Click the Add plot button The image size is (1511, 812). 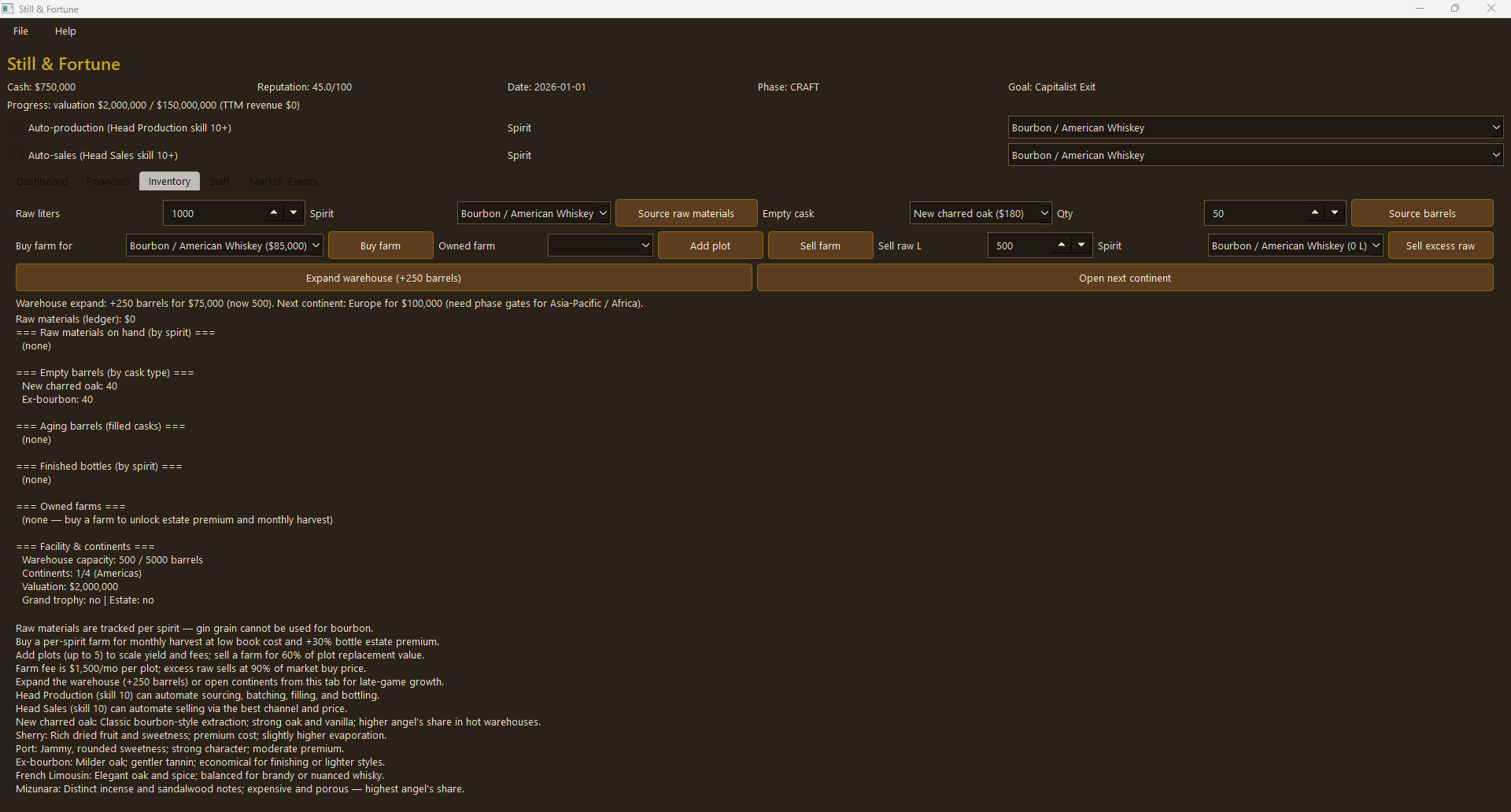tap(710, 245)
